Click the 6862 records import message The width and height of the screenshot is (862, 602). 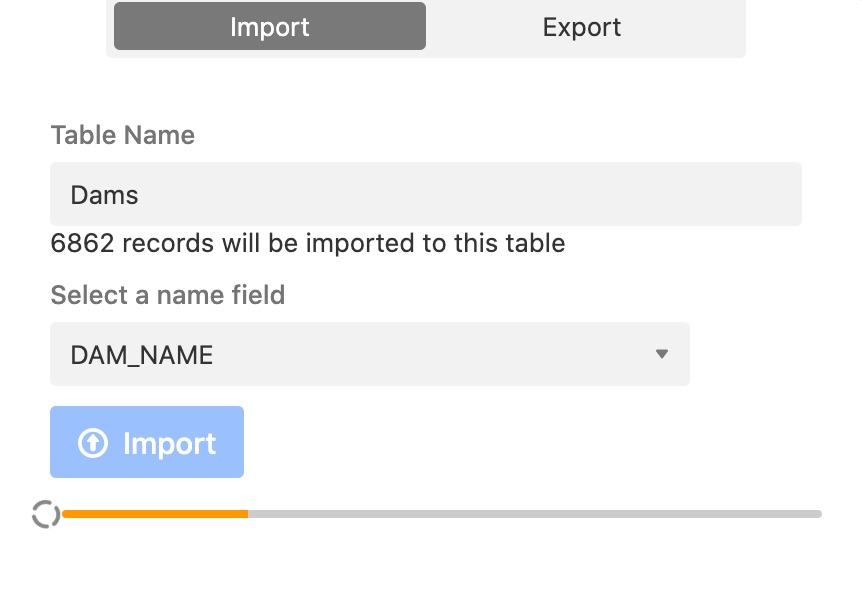point(308,243)
